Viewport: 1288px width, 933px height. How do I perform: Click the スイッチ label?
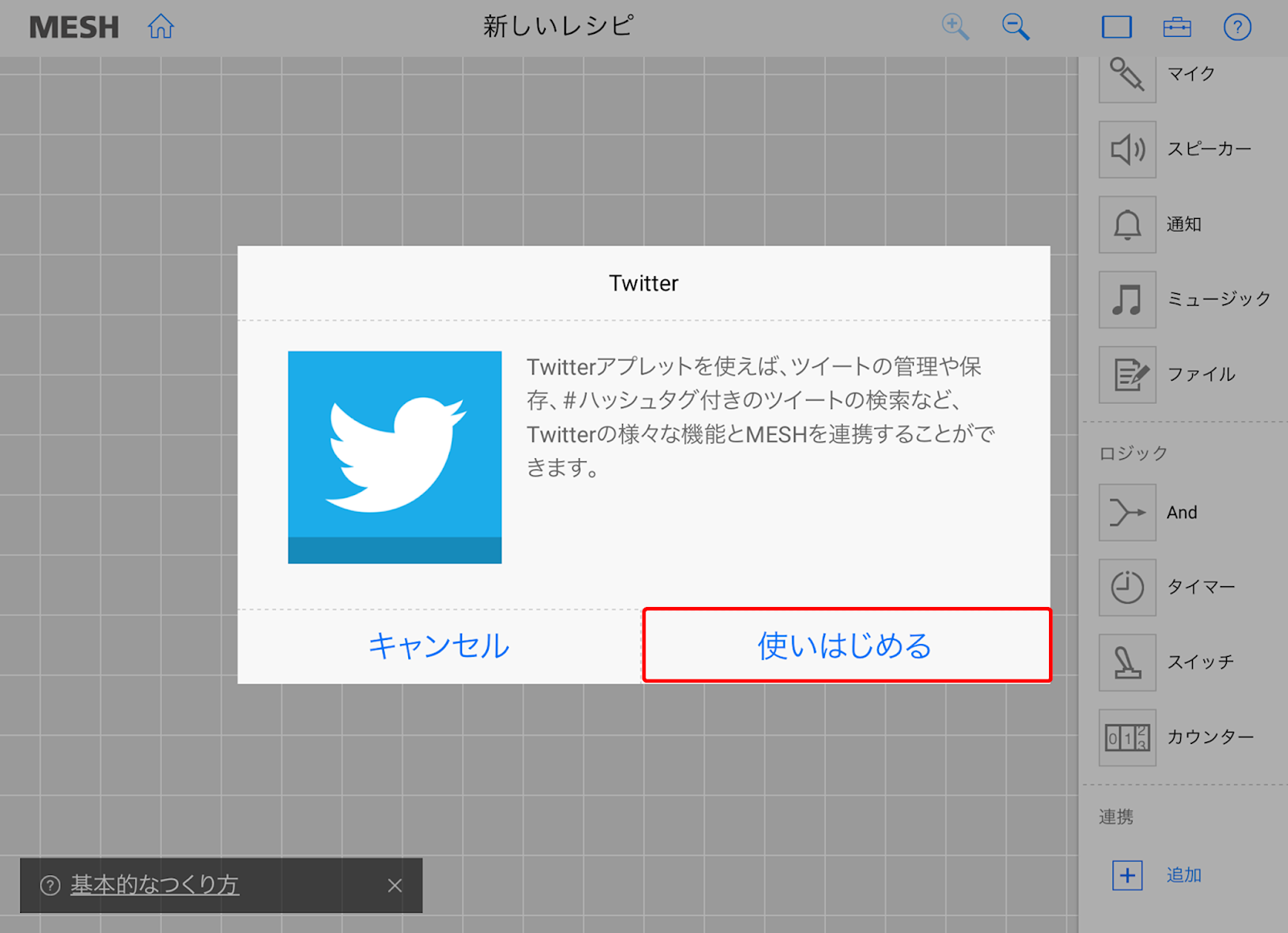[1200, 662]
